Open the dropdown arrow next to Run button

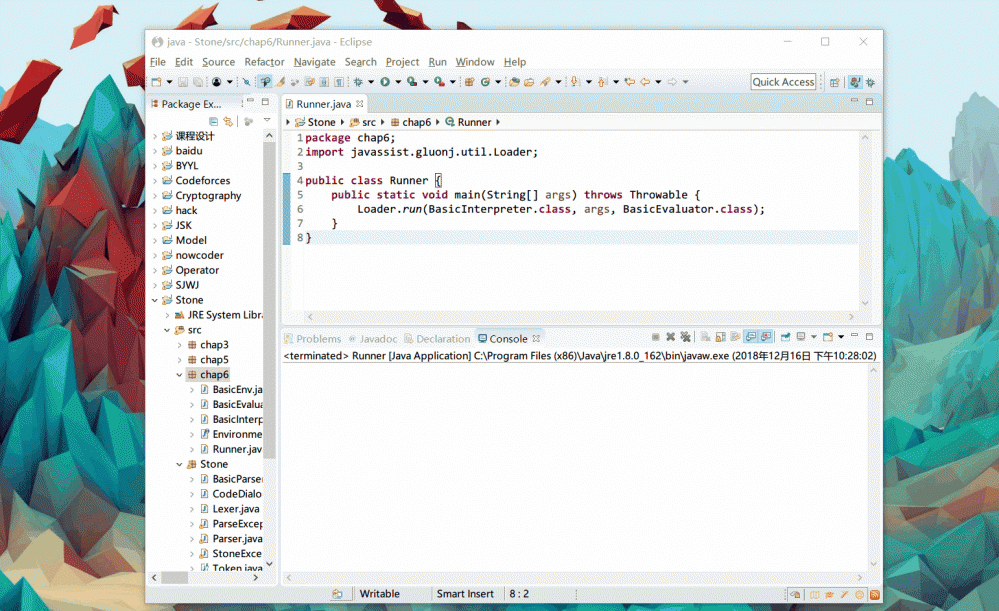(397, 82)
